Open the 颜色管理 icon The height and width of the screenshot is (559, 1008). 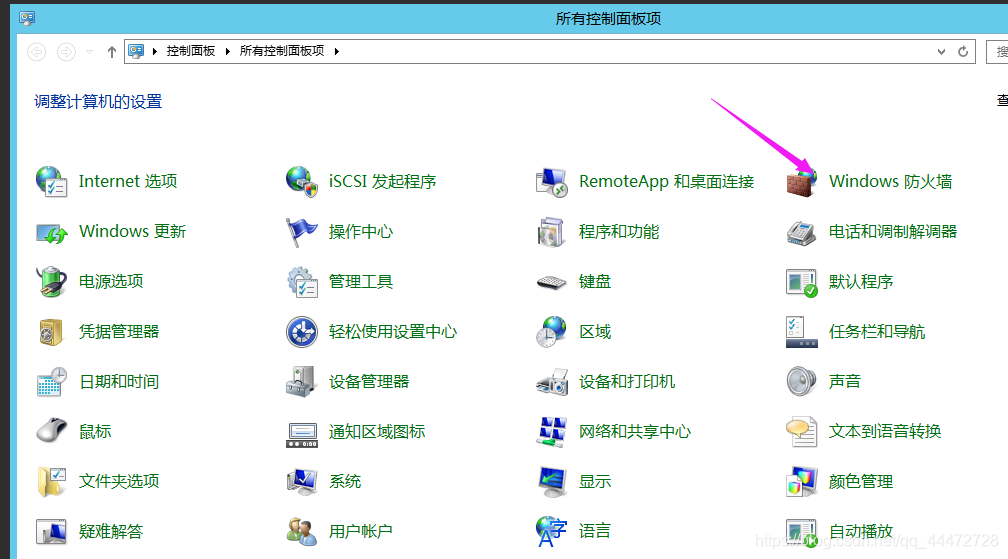pyautogui.click(x=802, y=482)
